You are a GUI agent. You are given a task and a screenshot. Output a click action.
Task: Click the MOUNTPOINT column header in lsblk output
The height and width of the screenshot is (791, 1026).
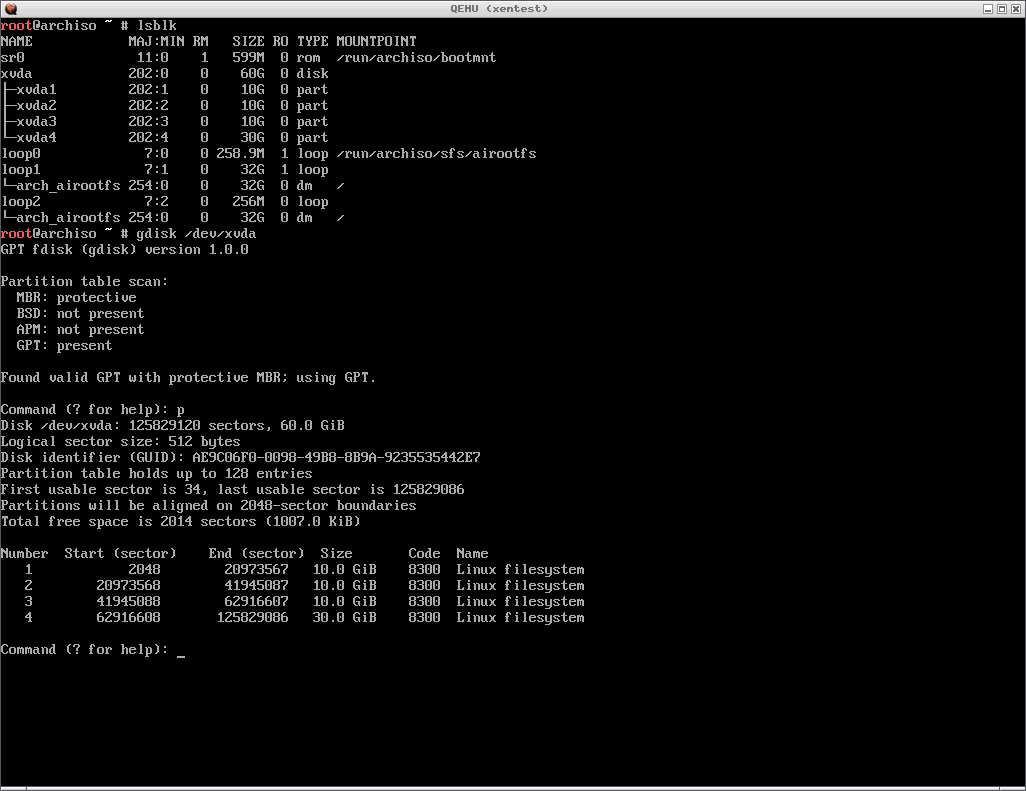tap(376, 42)
